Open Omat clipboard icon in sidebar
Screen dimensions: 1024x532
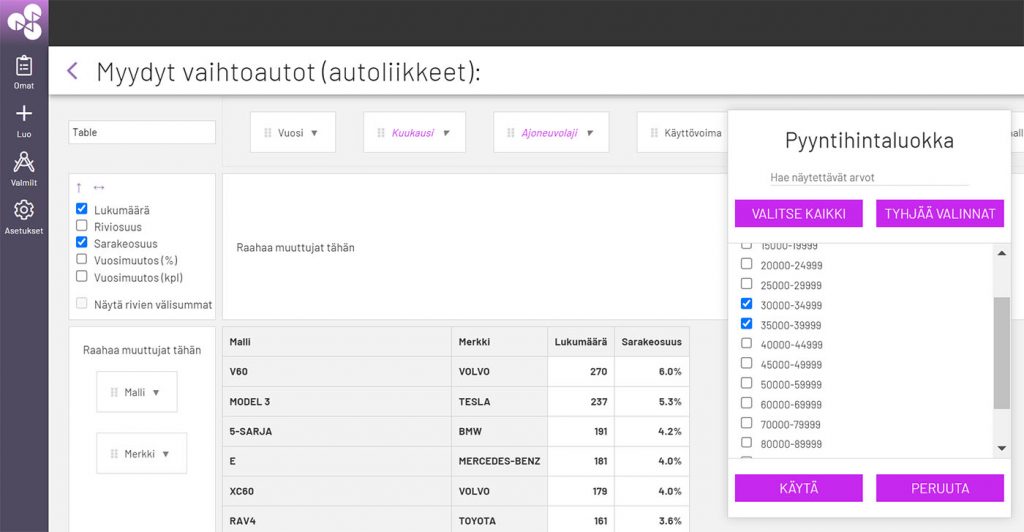pyautogui.click(x=24, y=67)
